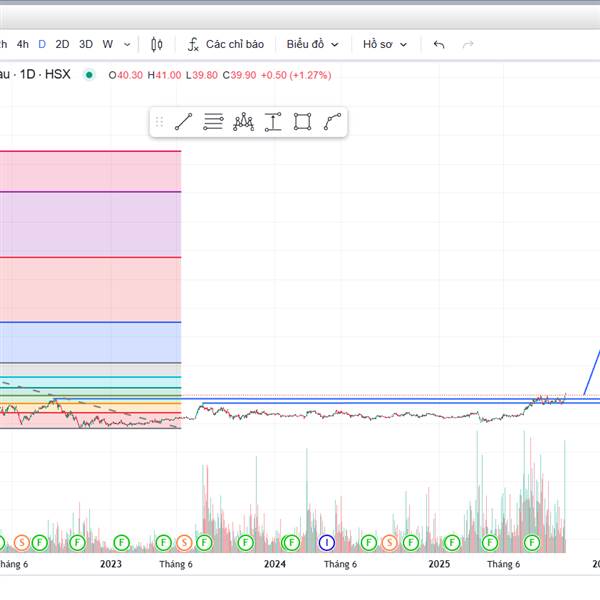Select the W weekly timeframe

point(108,44)
